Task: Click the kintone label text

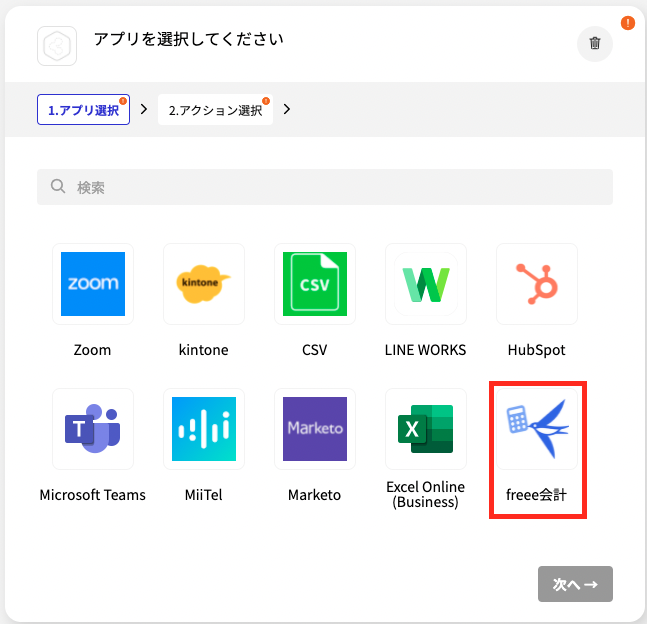Action: [x=203, y=350]
